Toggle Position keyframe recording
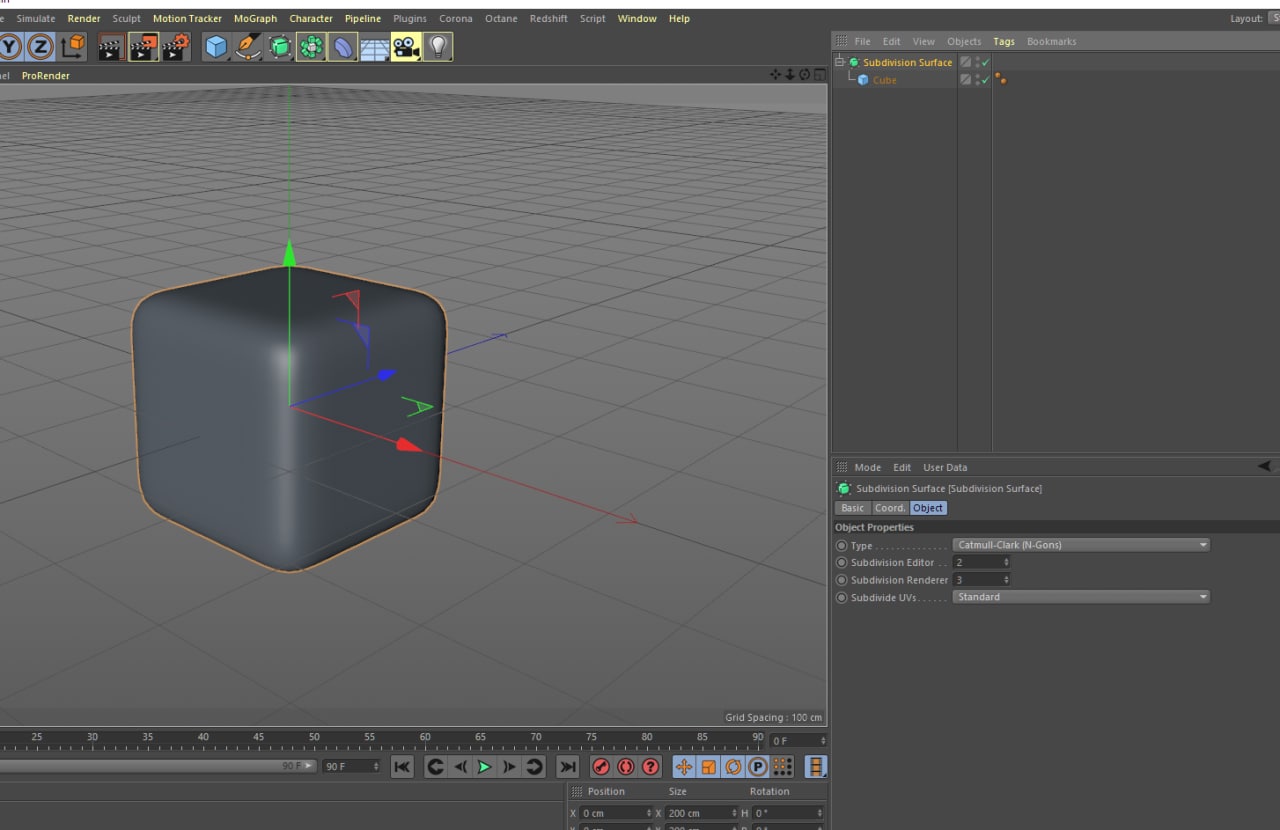Viewport: 1280px width, 830px height. pyautogui.click(x=684, y=767)
